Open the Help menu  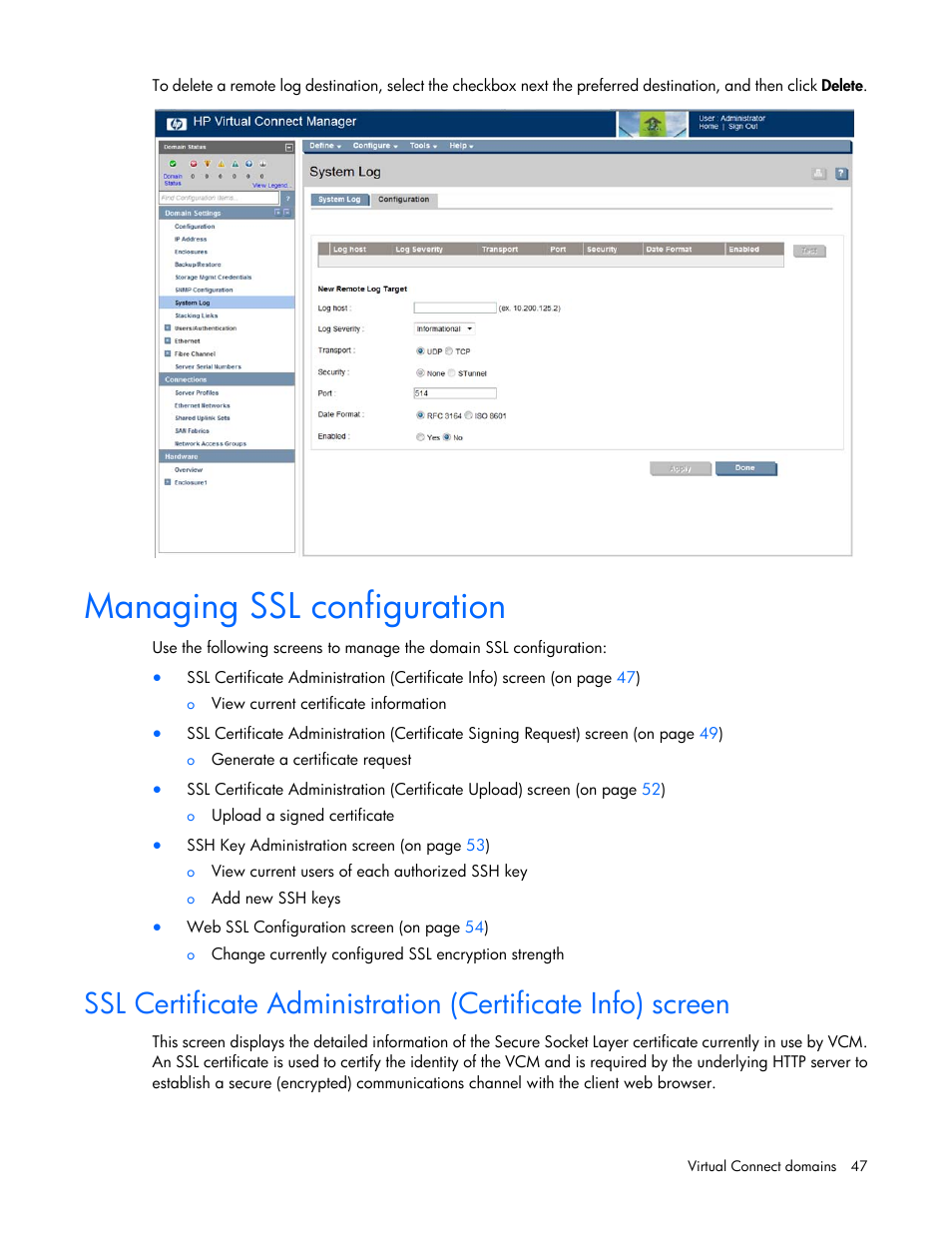[461, 146]
